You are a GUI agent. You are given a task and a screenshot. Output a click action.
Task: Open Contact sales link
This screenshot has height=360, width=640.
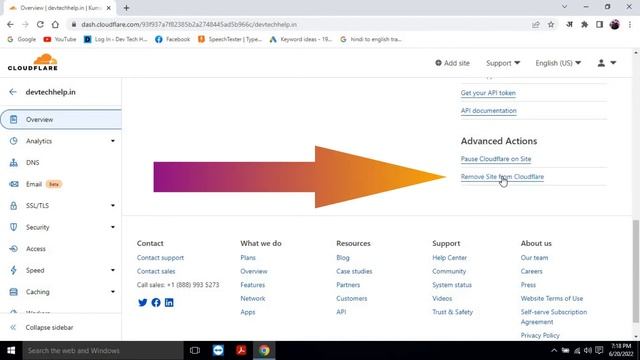pos(156,271)
